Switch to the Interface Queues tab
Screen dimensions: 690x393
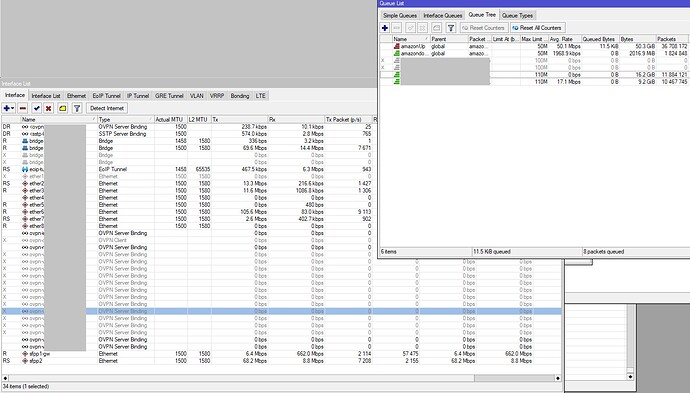(x=442, y=15)
